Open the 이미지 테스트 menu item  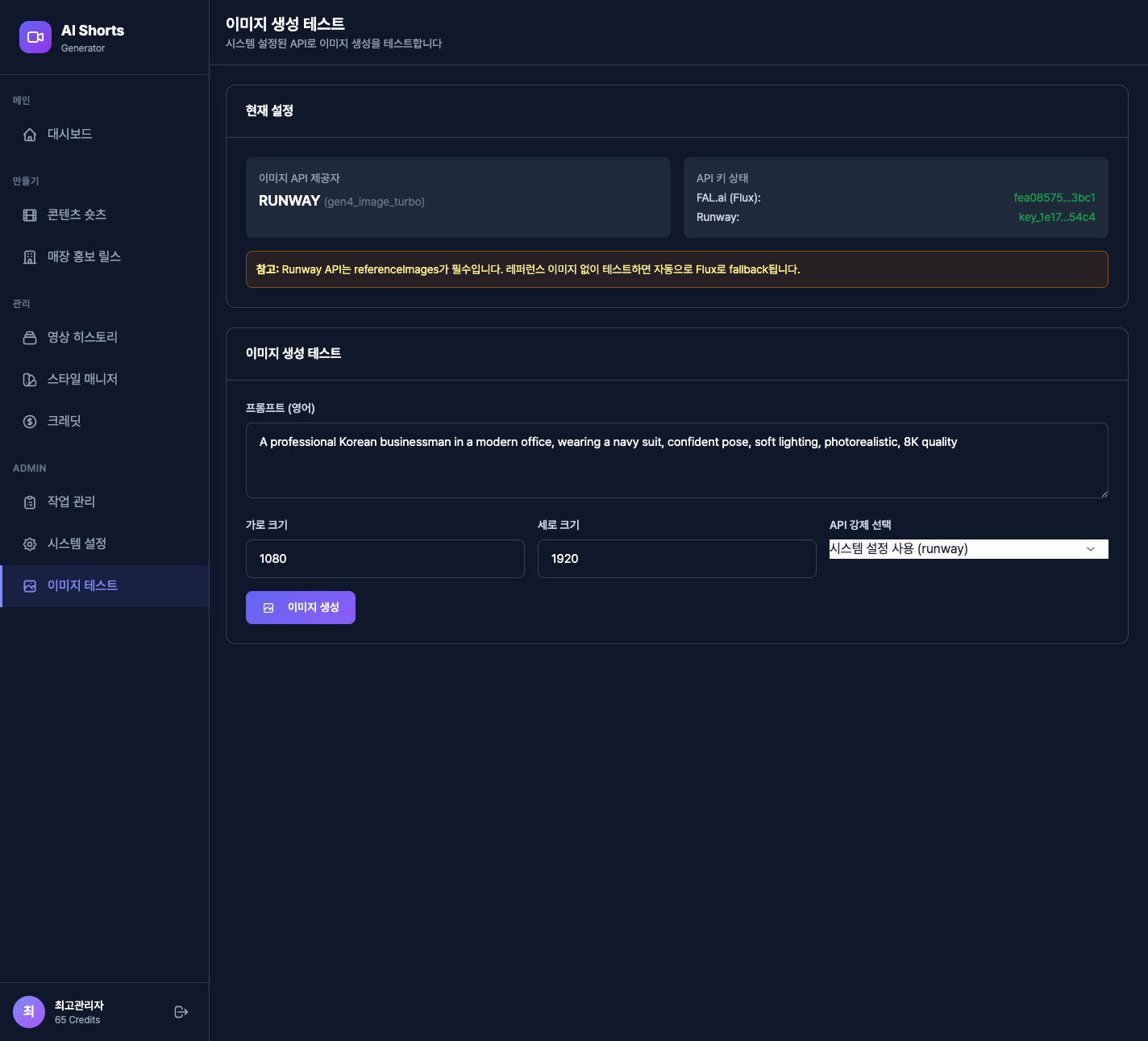(x=82, y=585)
